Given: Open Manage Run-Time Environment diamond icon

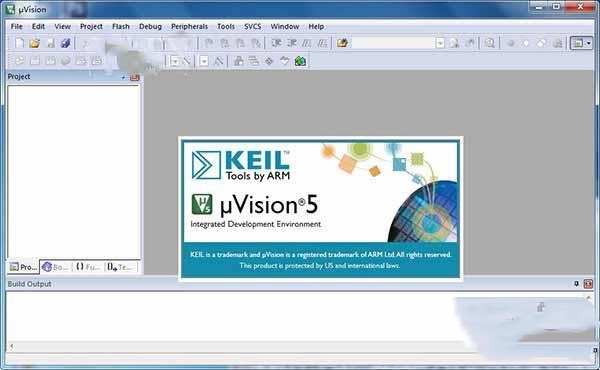Looking at the screenshot, I should coord(269,61).
